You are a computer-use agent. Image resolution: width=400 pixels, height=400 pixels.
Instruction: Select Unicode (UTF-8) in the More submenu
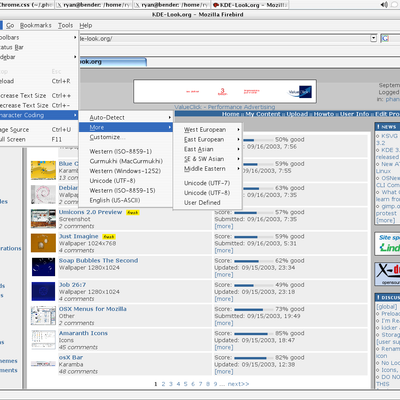(x=207, y=193)
